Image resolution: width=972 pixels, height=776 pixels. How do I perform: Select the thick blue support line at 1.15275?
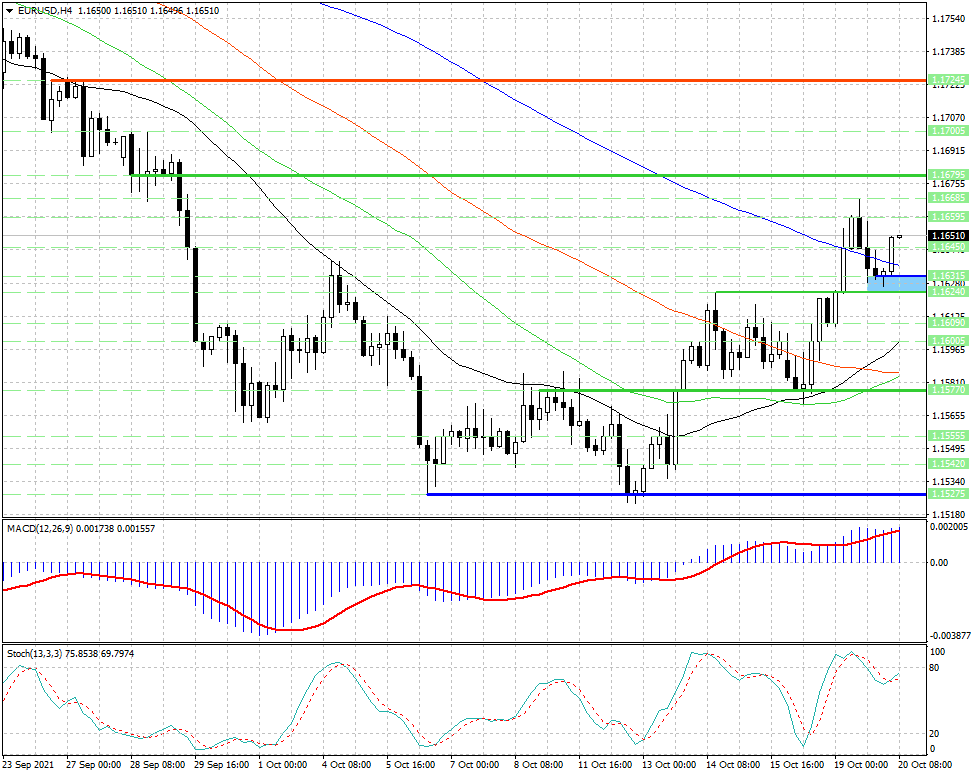tap(676, 494)
